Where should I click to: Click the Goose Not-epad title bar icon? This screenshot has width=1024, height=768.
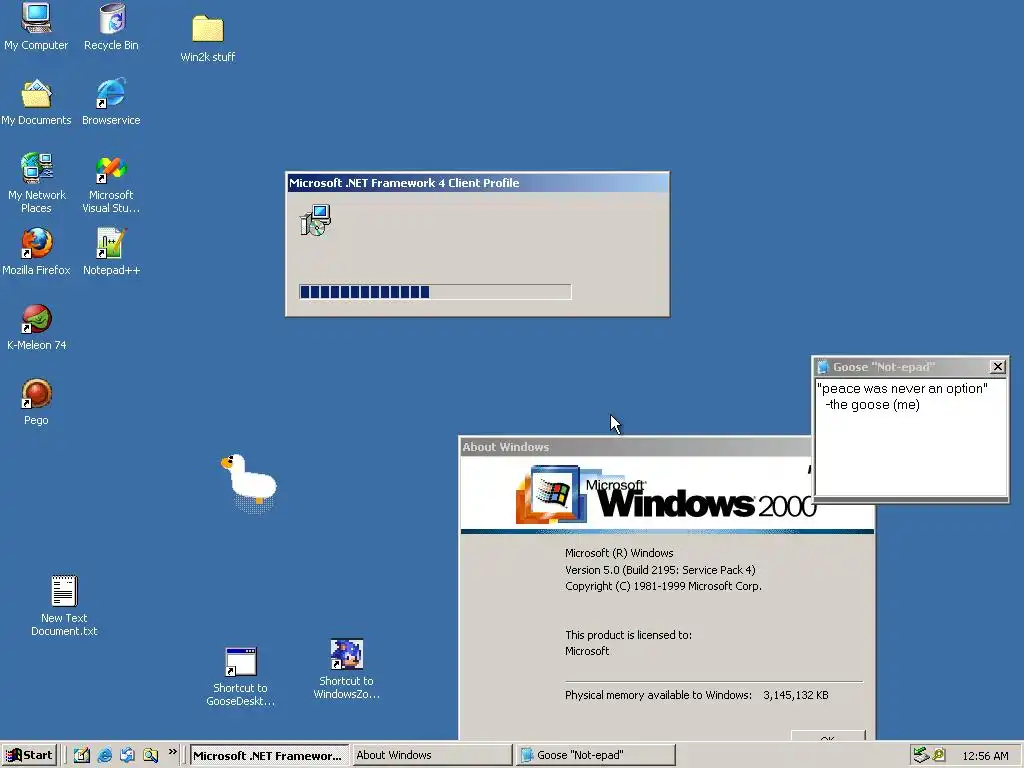(x=823, y=367)
